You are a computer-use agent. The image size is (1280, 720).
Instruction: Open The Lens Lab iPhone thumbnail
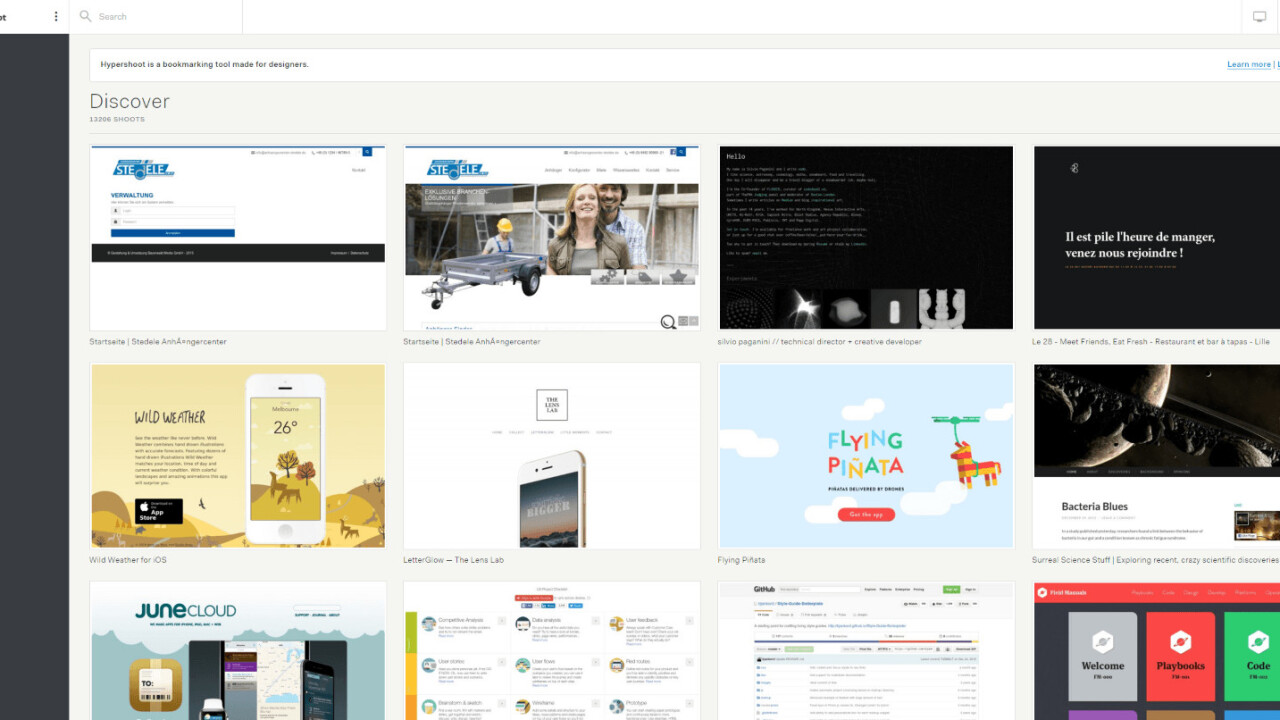[552, 455]
